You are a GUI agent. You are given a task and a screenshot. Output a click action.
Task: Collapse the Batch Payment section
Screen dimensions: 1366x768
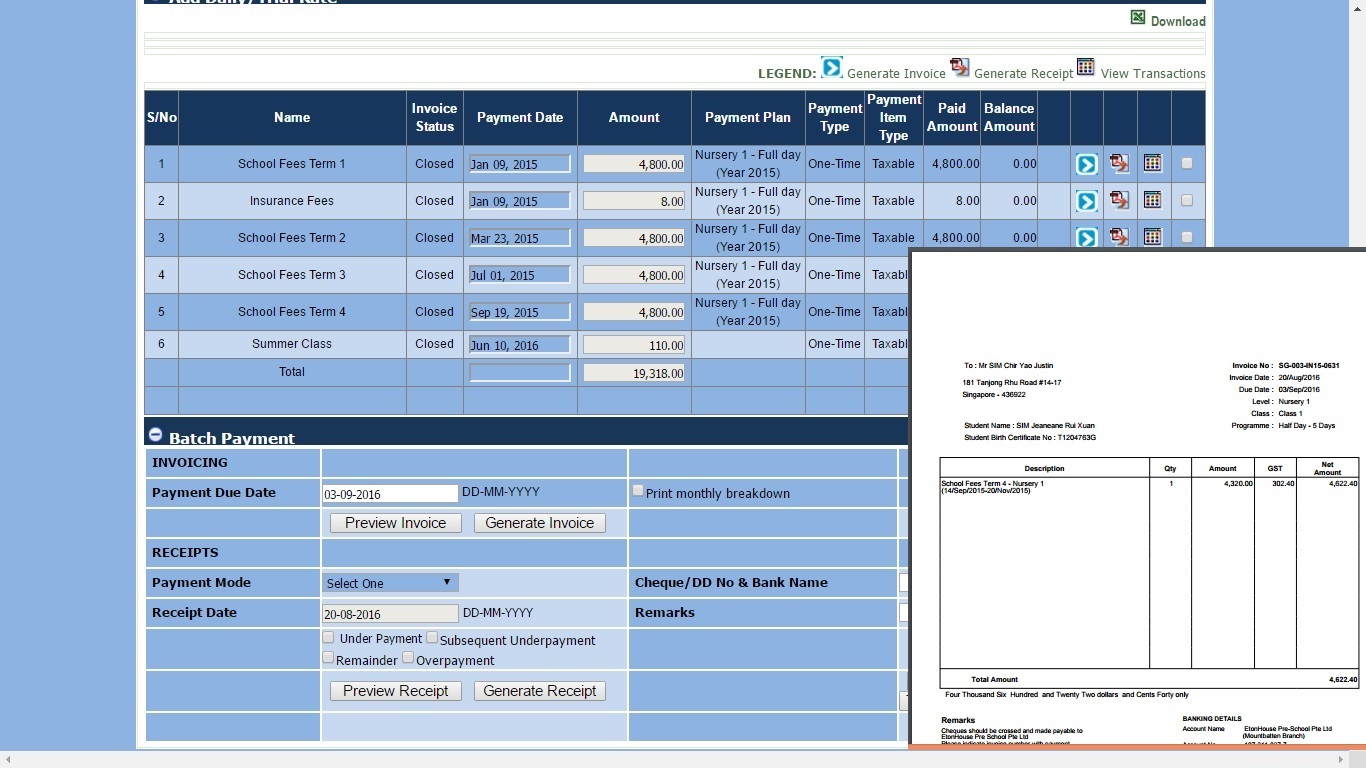pyautogui.click(x=155, y=435)
